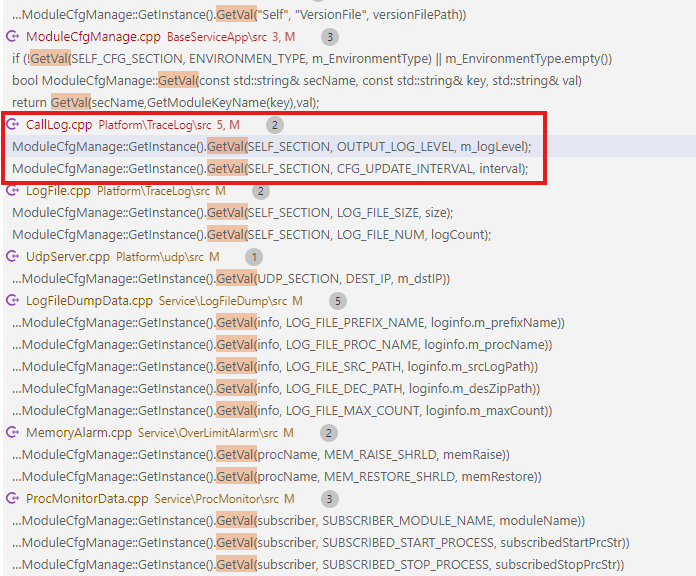Select match containing LOG_FILE_DEC_PATH
The width and height of the screenshot is (696, 576).
tap(276, 388)
